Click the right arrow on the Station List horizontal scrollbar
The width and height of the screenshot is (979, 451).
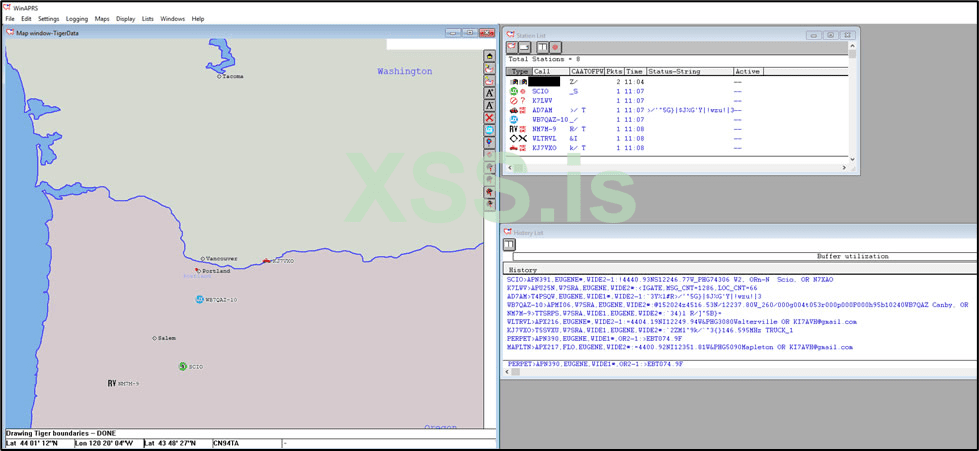[844, 167]
